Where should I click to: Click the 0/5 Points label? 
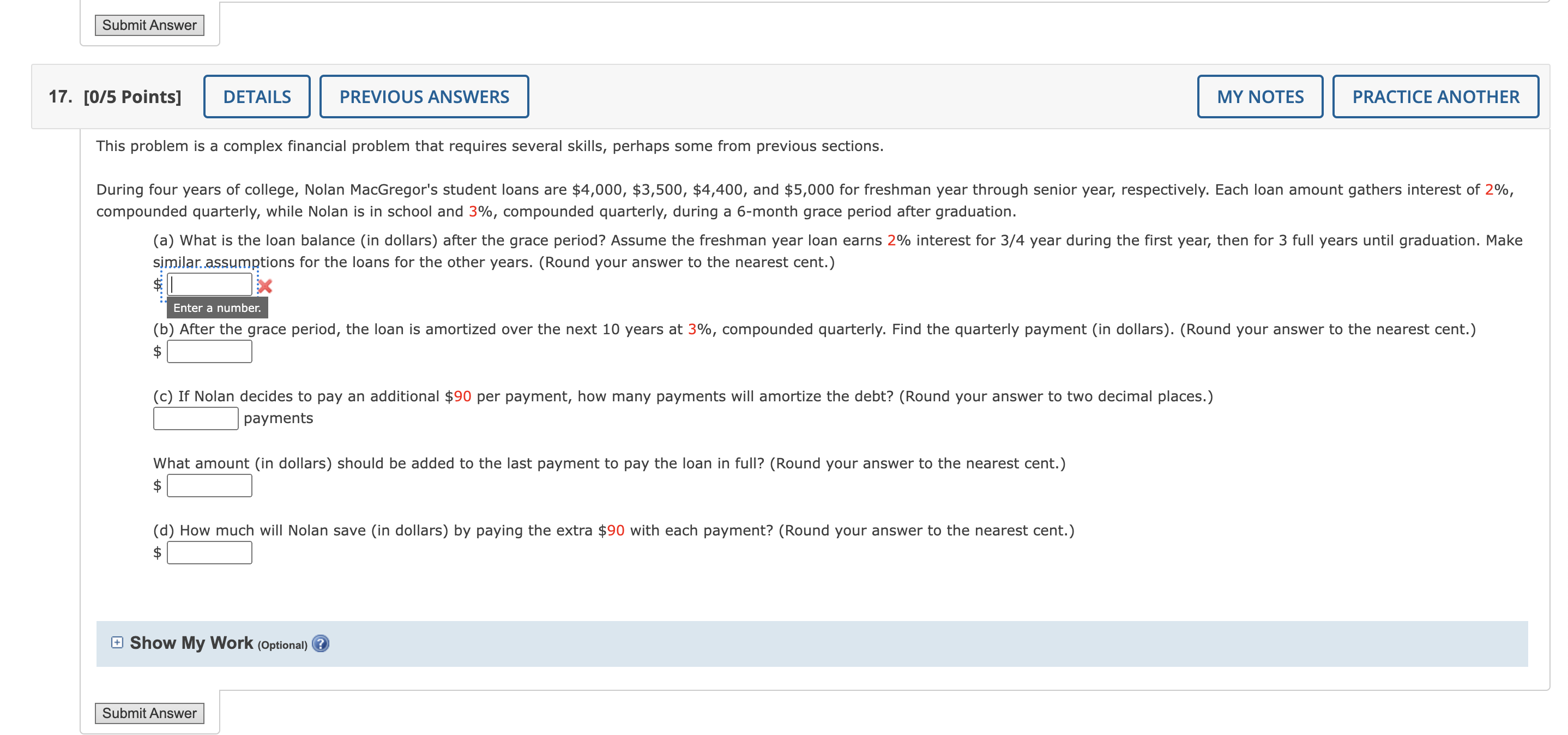(132, 95)
